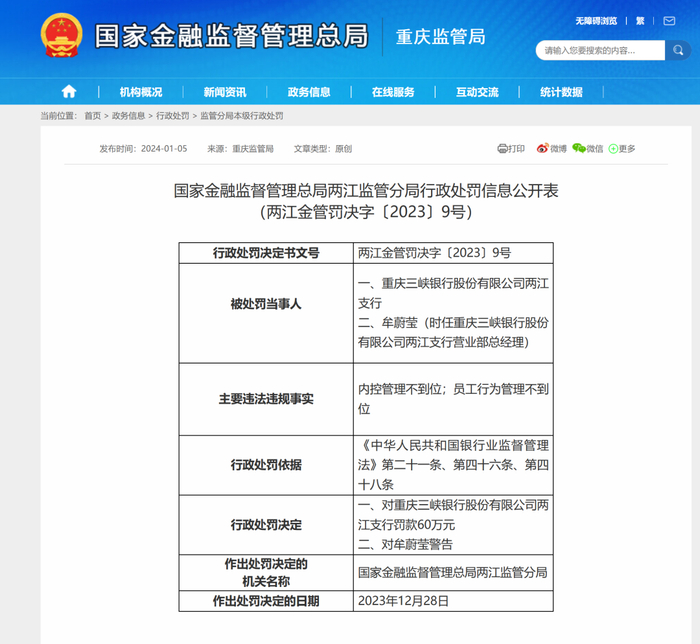Image resolution: width=700 pixels, height=644 pixels.
Task: Click subtitle（两江金管罚决字〔2023〕9号）
Action: tap(366, 212)
